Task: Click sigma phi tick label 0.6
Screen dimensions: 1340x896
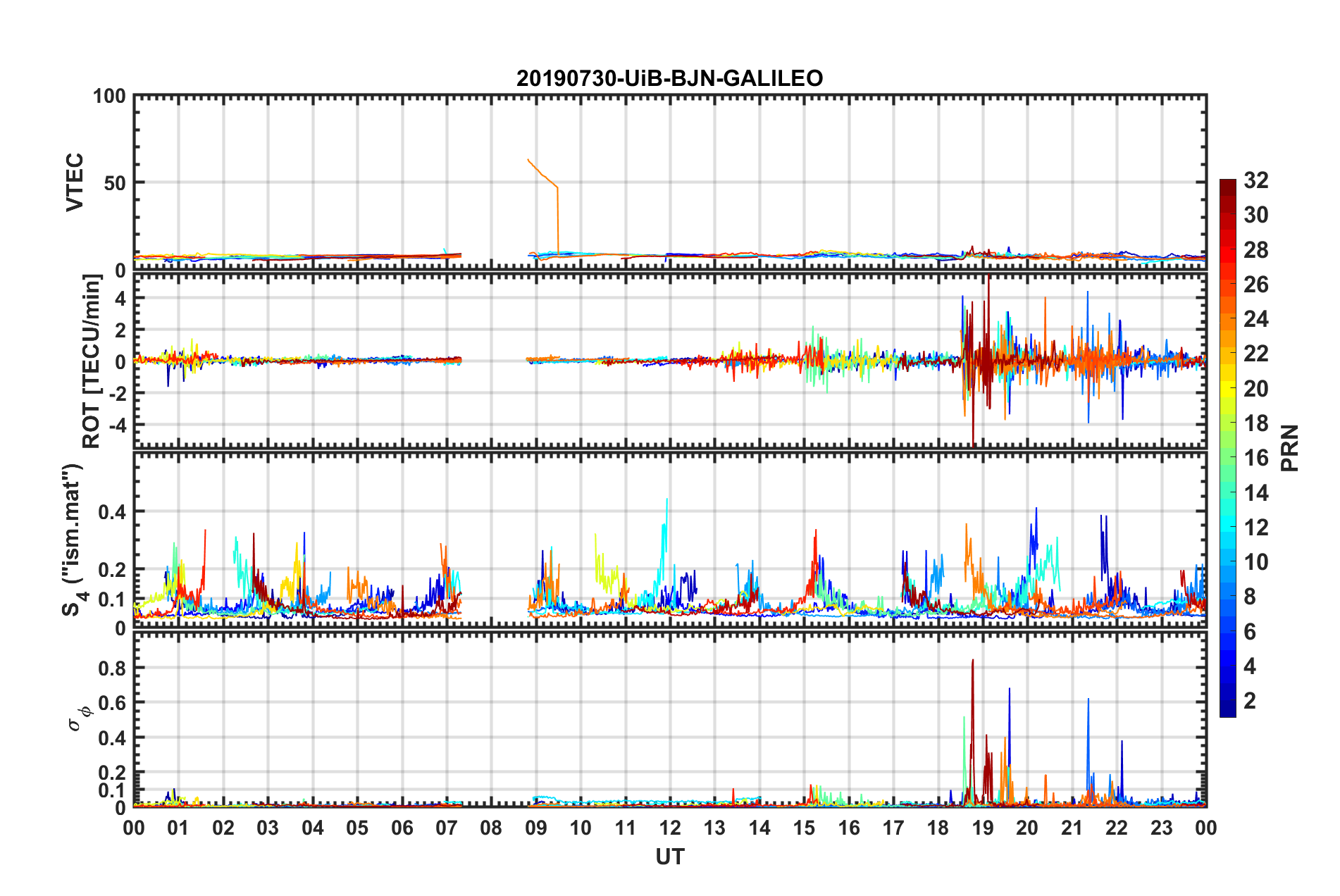Action: (112, 702)
